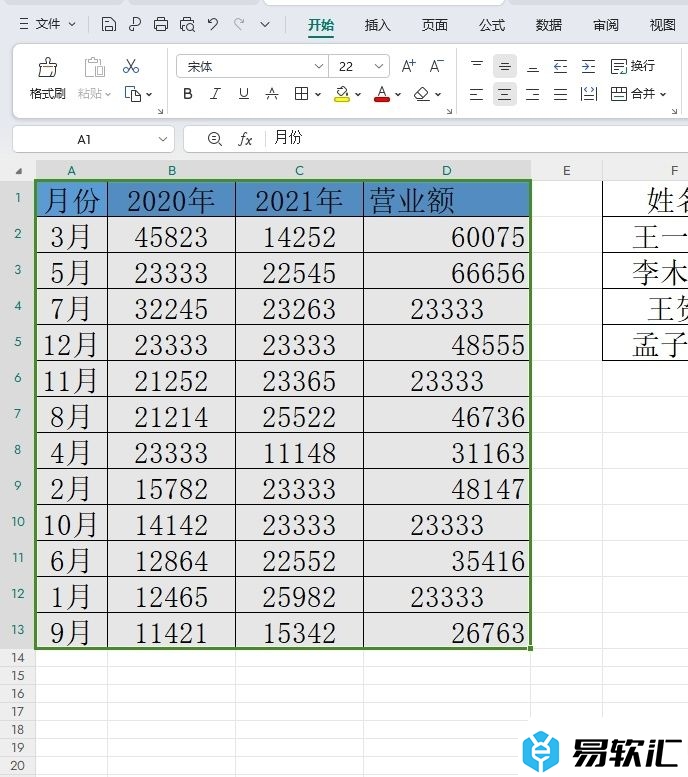688x777 pixels.
Task: Open the 文件 (File) menu
Action: tap(48, 24)
